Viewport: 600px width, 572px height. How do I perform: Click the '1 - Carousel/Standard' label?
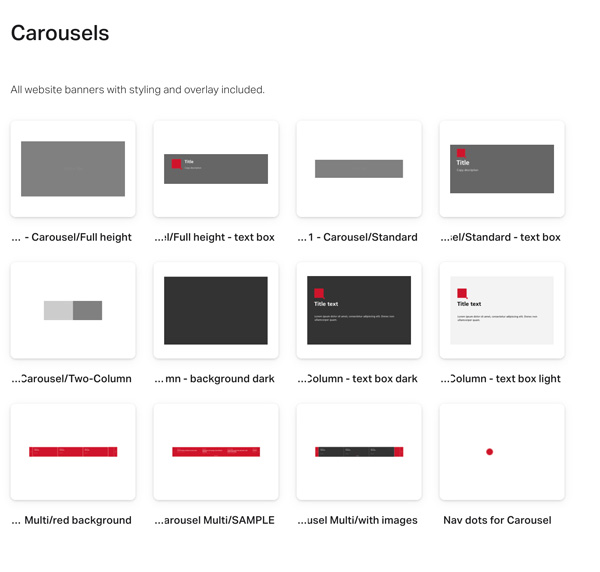pos(357,237)
